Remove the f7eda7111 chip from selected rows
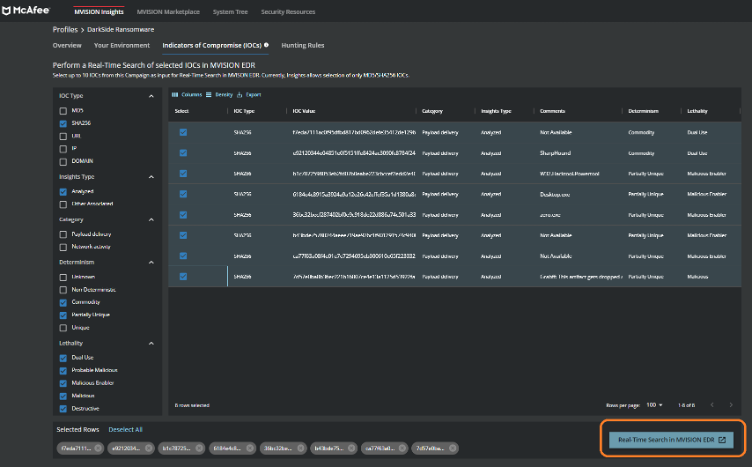The height and width of the screenshot is (470, 755). (x=98, y=449)
